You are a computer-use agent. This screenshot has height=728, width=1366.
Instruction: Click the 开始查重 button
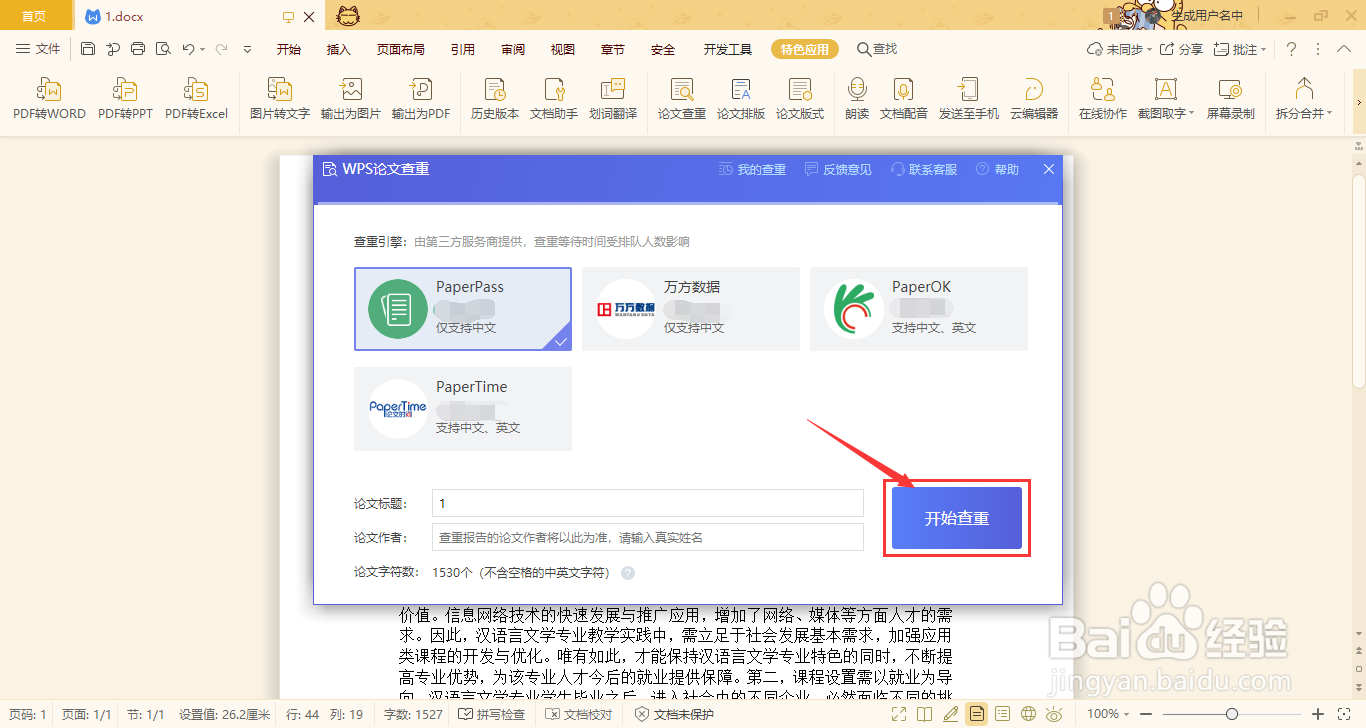[956, 517]
